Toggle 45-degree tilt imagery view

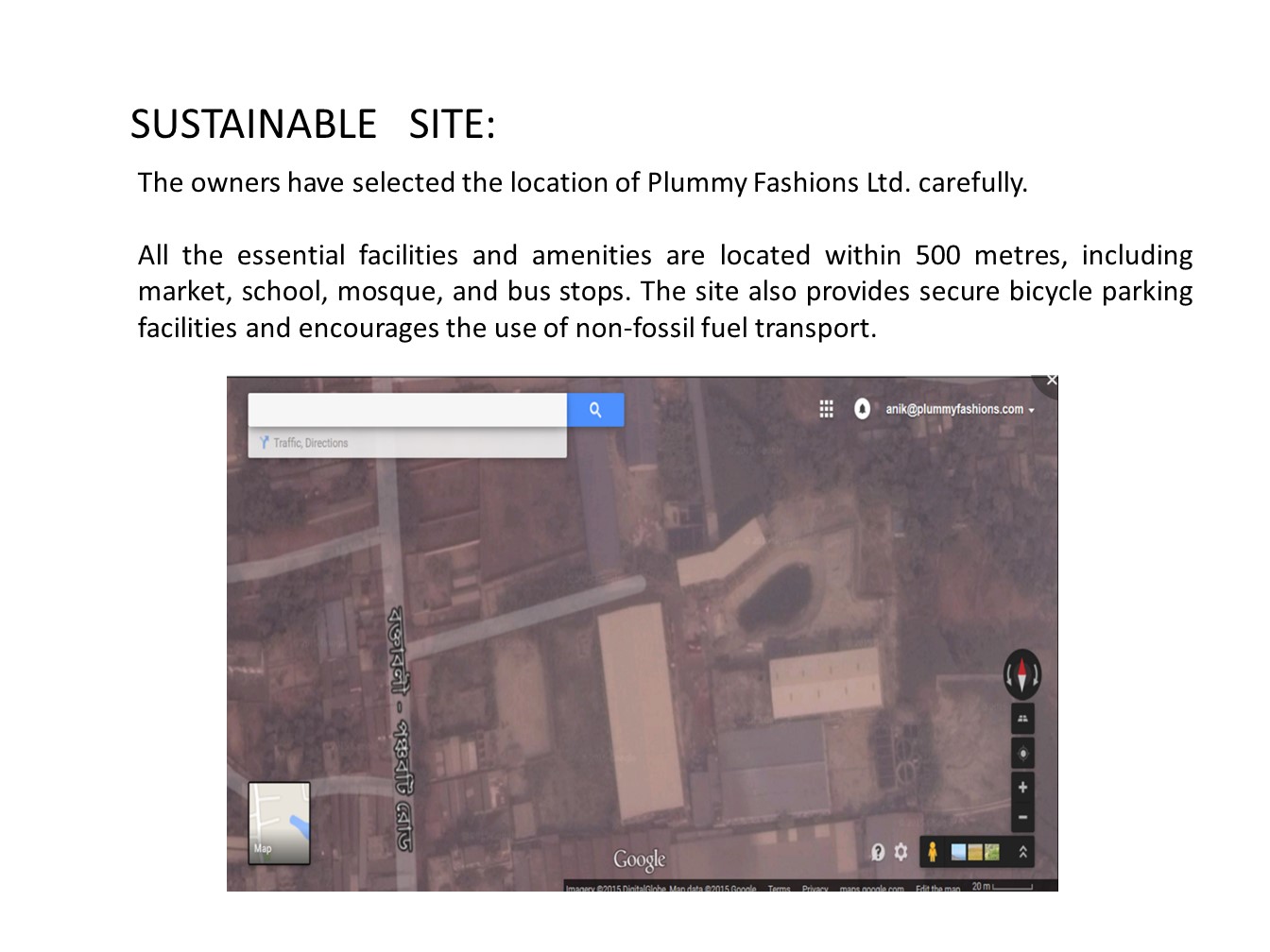pos(1023,718)
